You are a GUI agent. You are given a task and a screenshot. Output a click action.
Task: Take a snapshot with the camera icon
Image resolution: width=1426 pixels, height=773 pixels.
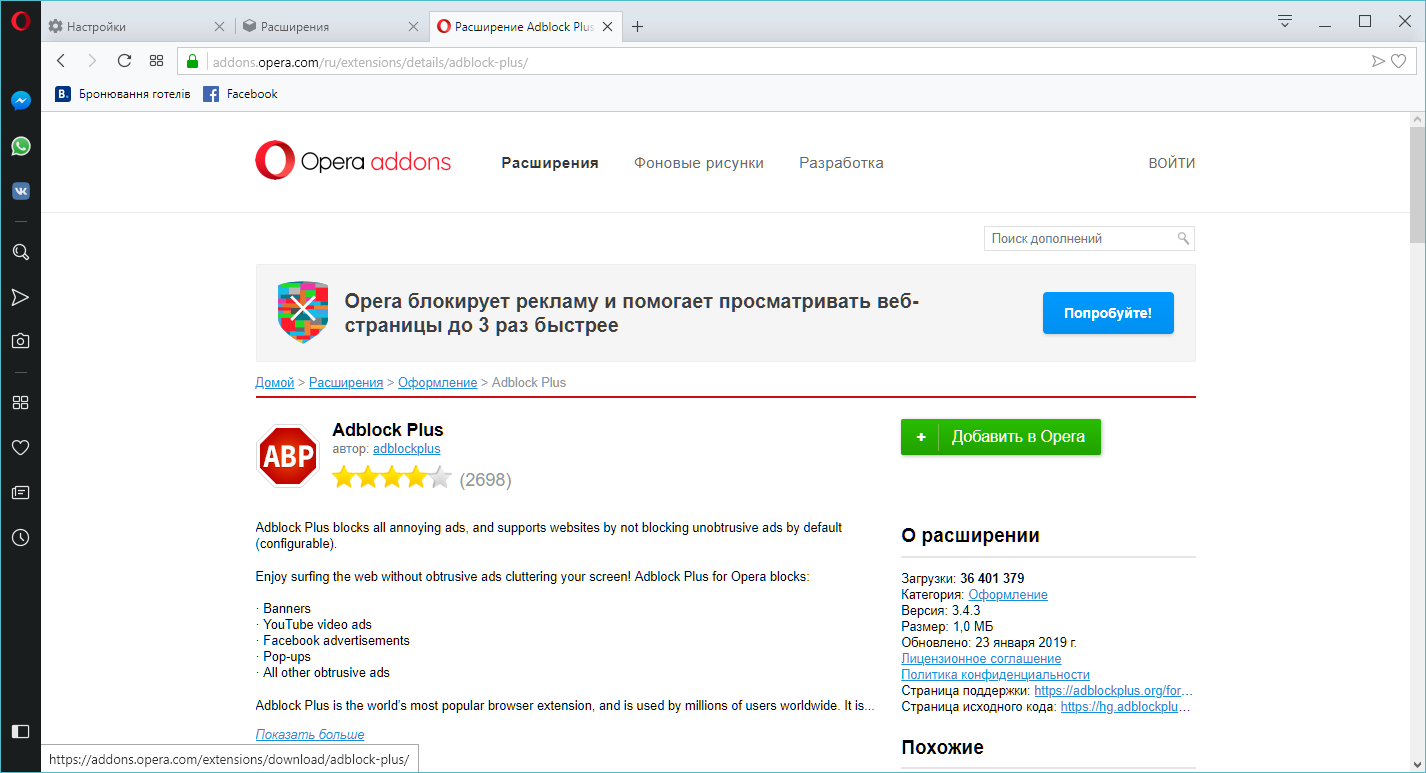(20, 341)
